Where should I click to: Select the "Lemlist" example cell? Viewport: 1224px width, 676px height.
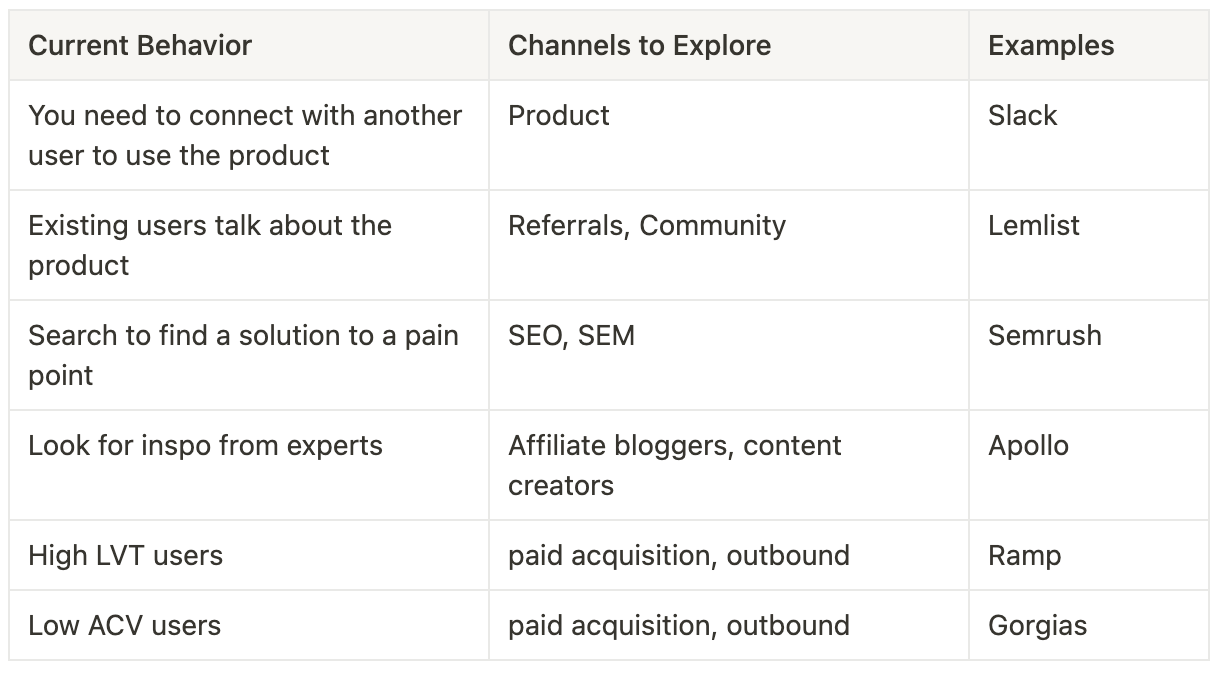point(1089,245)
